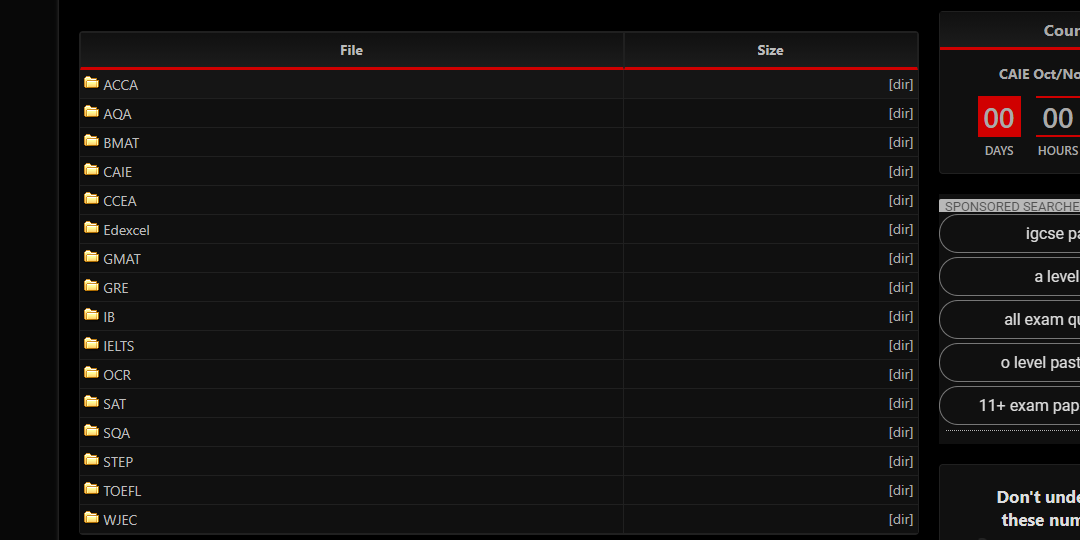The width and height of the screenshot is (1080, 540).
Task: Open the GRE directory link
Action: (116, 288)
